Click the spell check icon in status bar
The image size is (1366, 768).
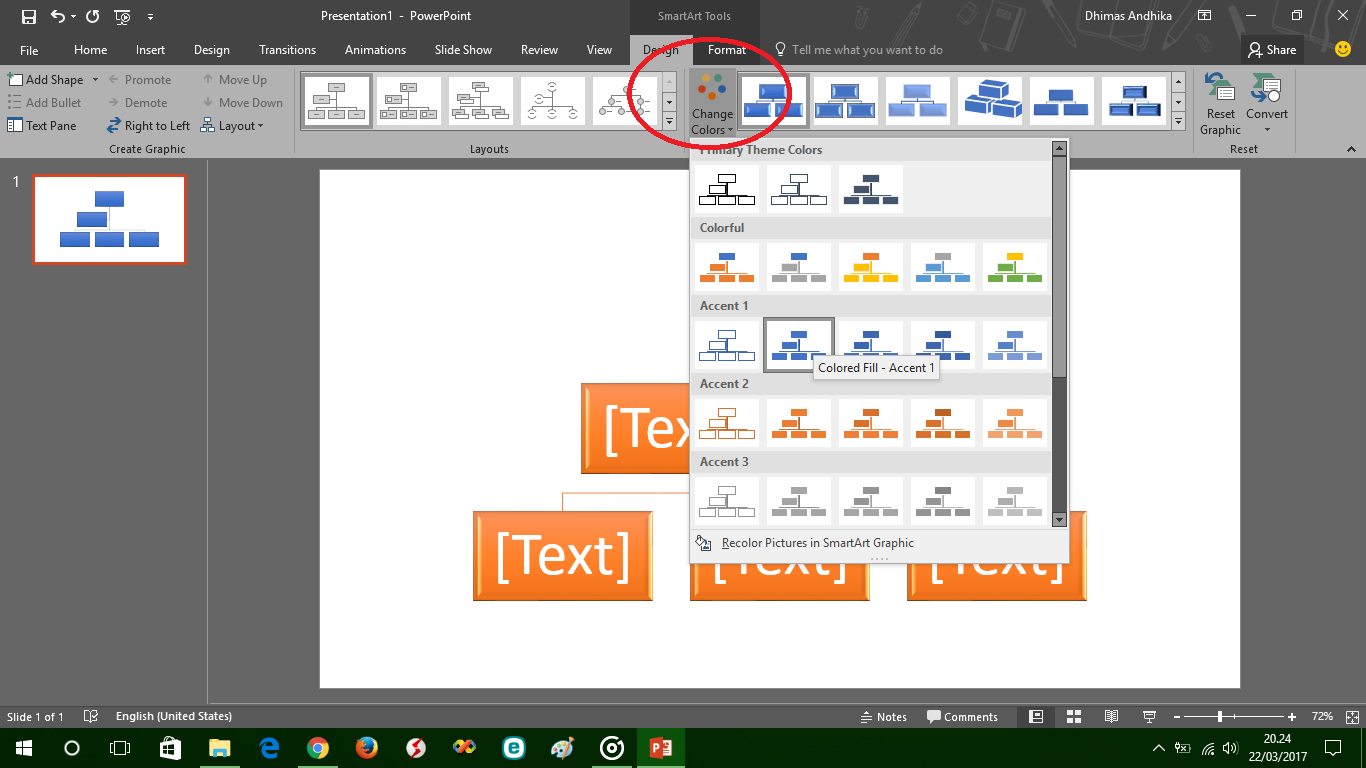tap(91, 716)
